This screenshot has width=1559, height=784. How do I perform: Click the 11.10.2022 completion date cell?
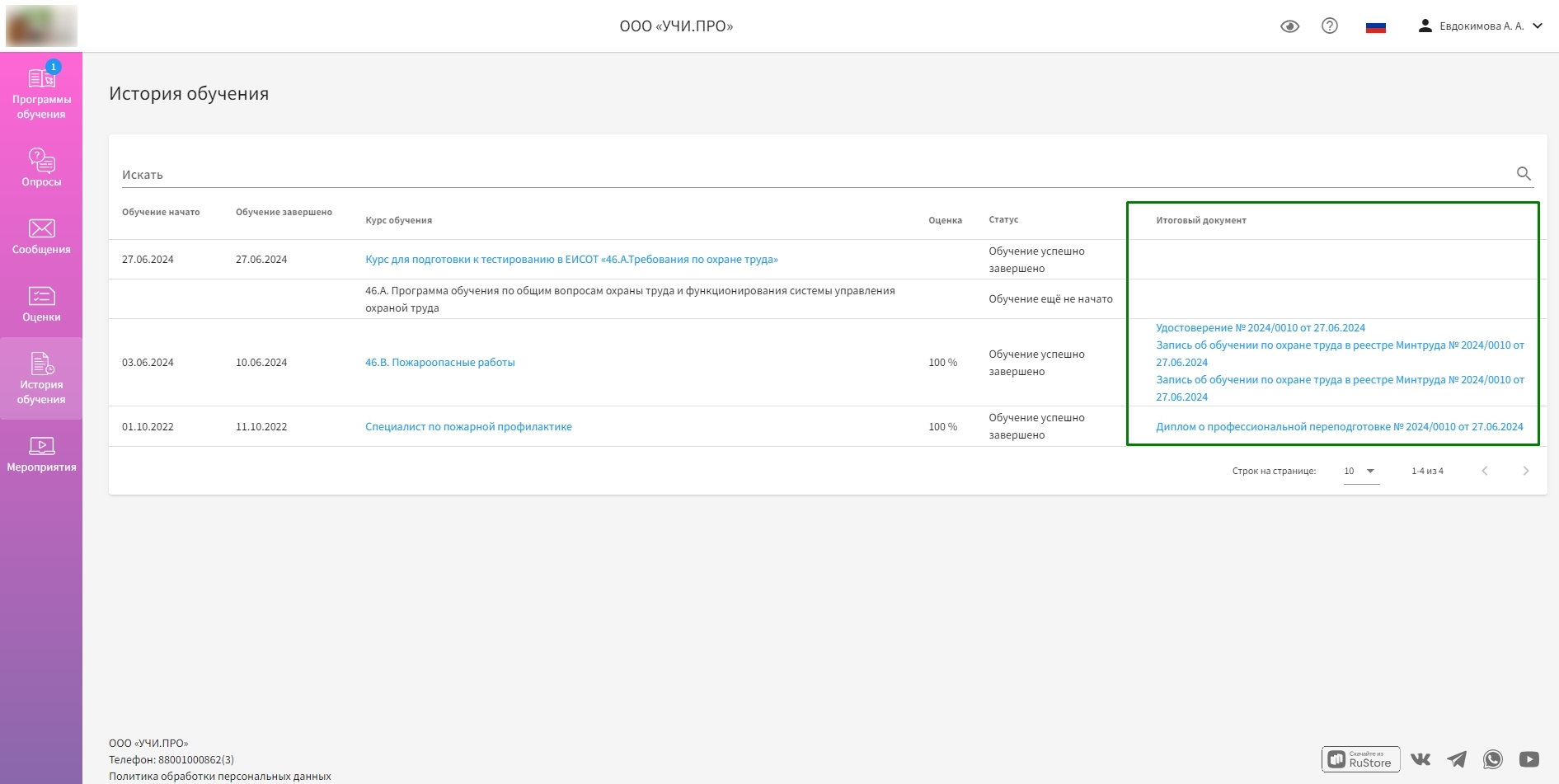coord(261,426)
